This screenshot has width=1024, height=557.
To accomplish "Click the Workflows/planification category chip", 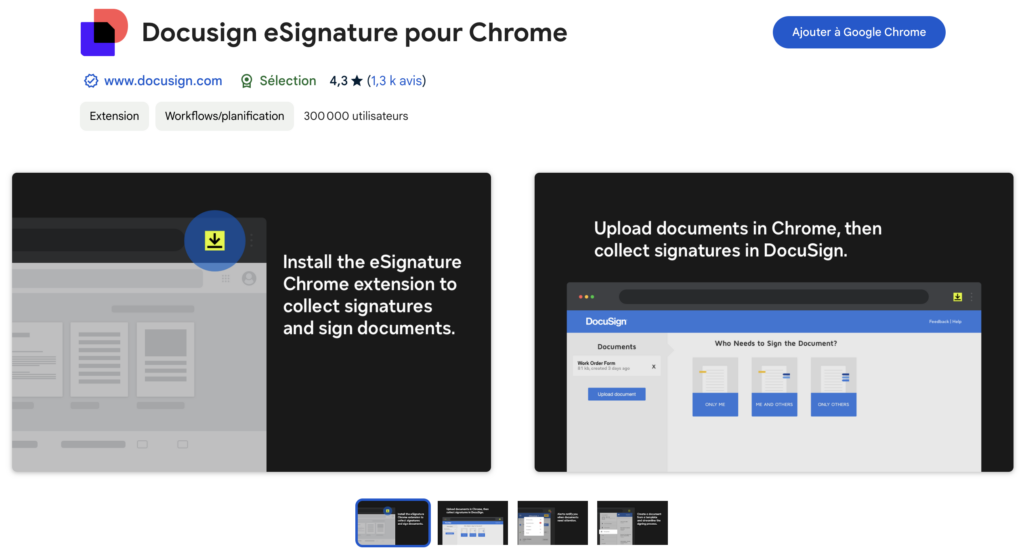I will pyautogui.click(x=224, y=116).
